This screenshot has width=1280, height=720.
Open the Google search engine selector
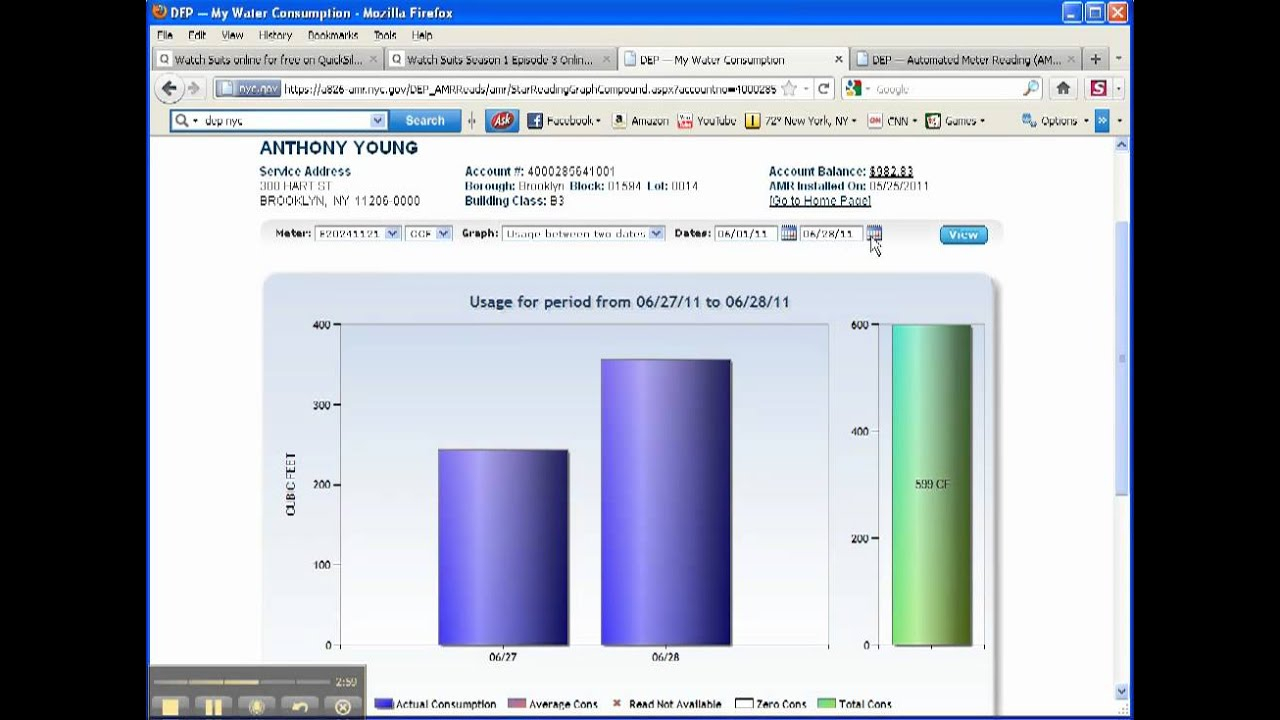[x=857, y=89]
